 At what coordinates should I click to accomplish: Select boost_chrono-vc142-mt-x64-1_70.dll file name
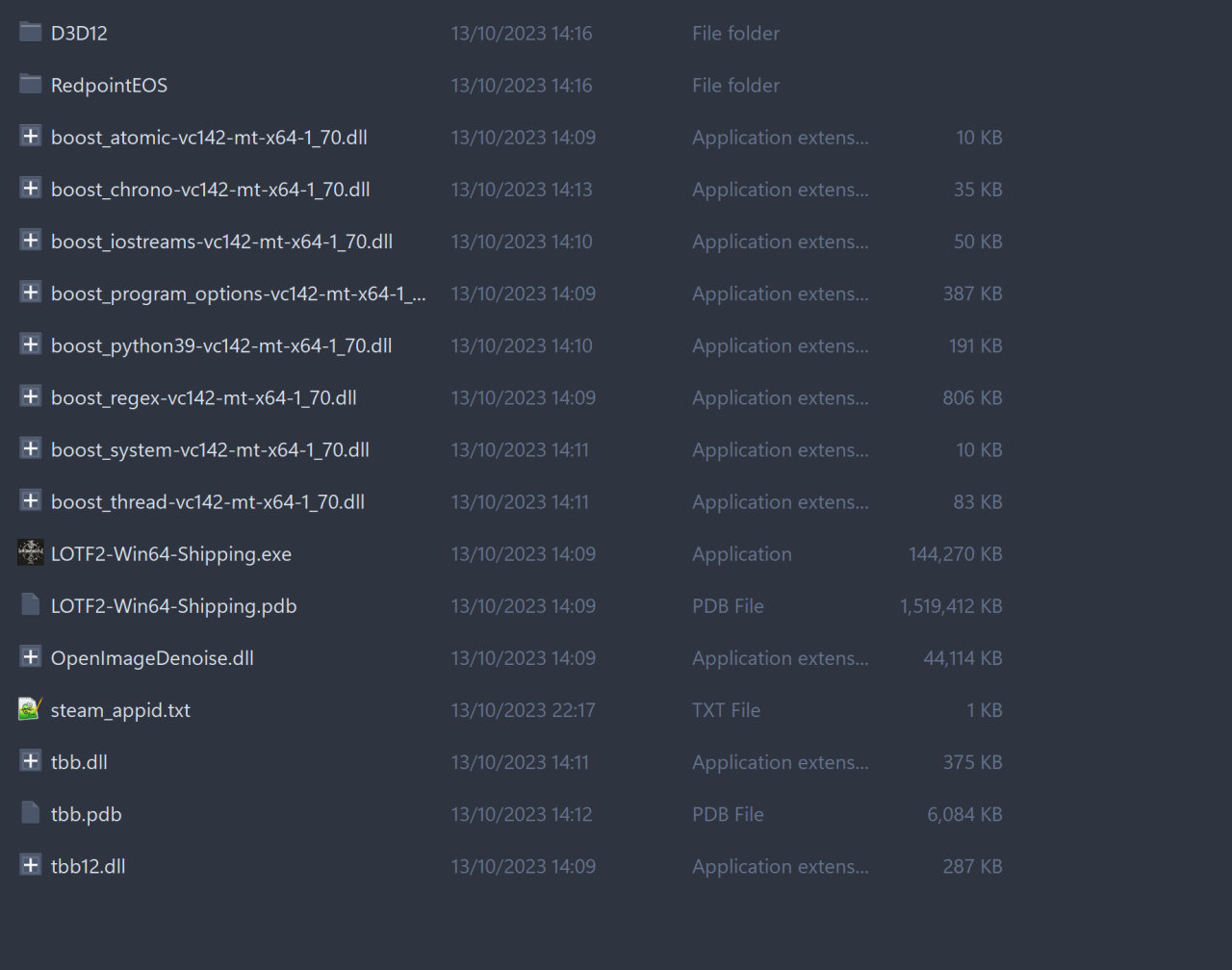click(210, 190)
